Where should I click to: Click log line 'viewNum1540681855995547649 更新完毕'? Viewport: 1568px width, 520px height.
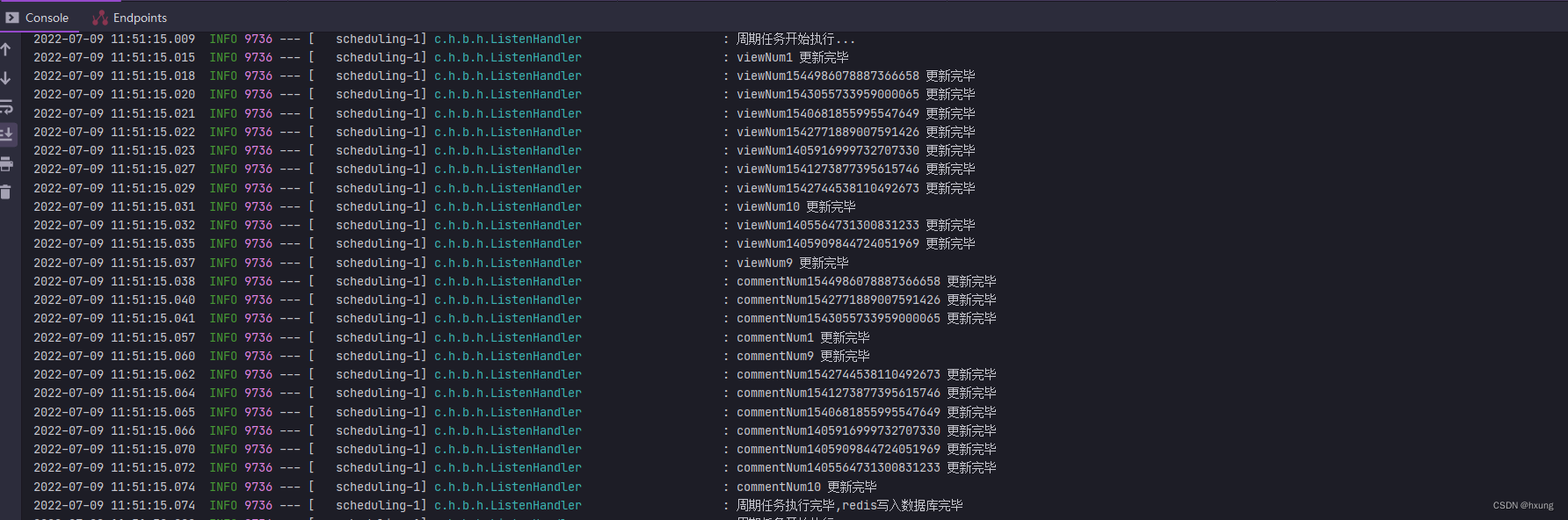click(x=856, y=113)
